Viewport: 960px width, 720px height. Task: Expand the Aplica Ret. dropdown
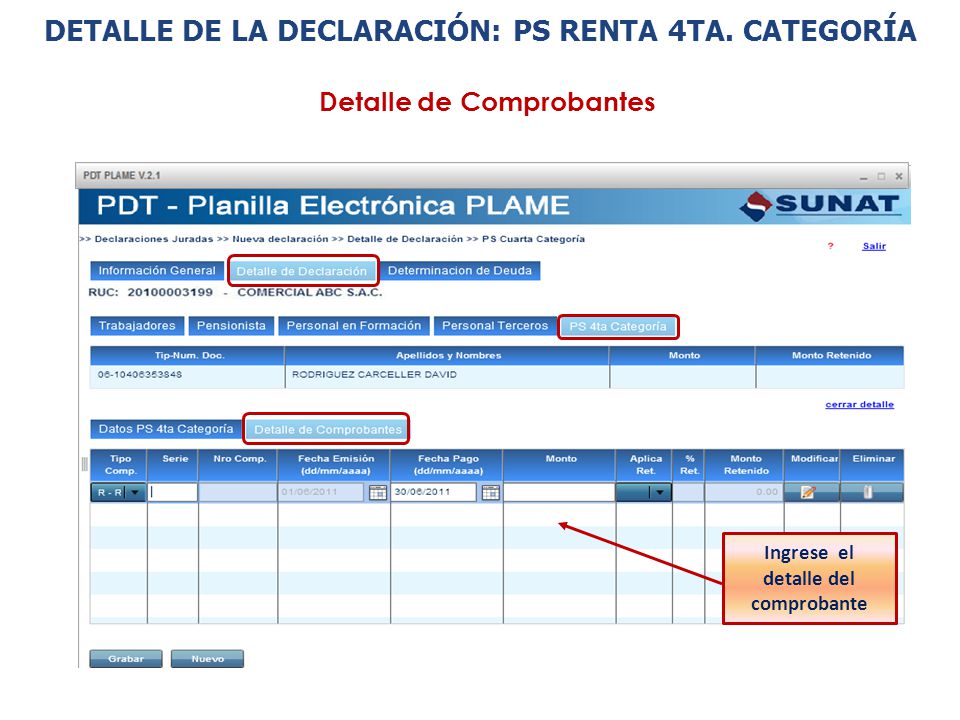click(659, 492)
